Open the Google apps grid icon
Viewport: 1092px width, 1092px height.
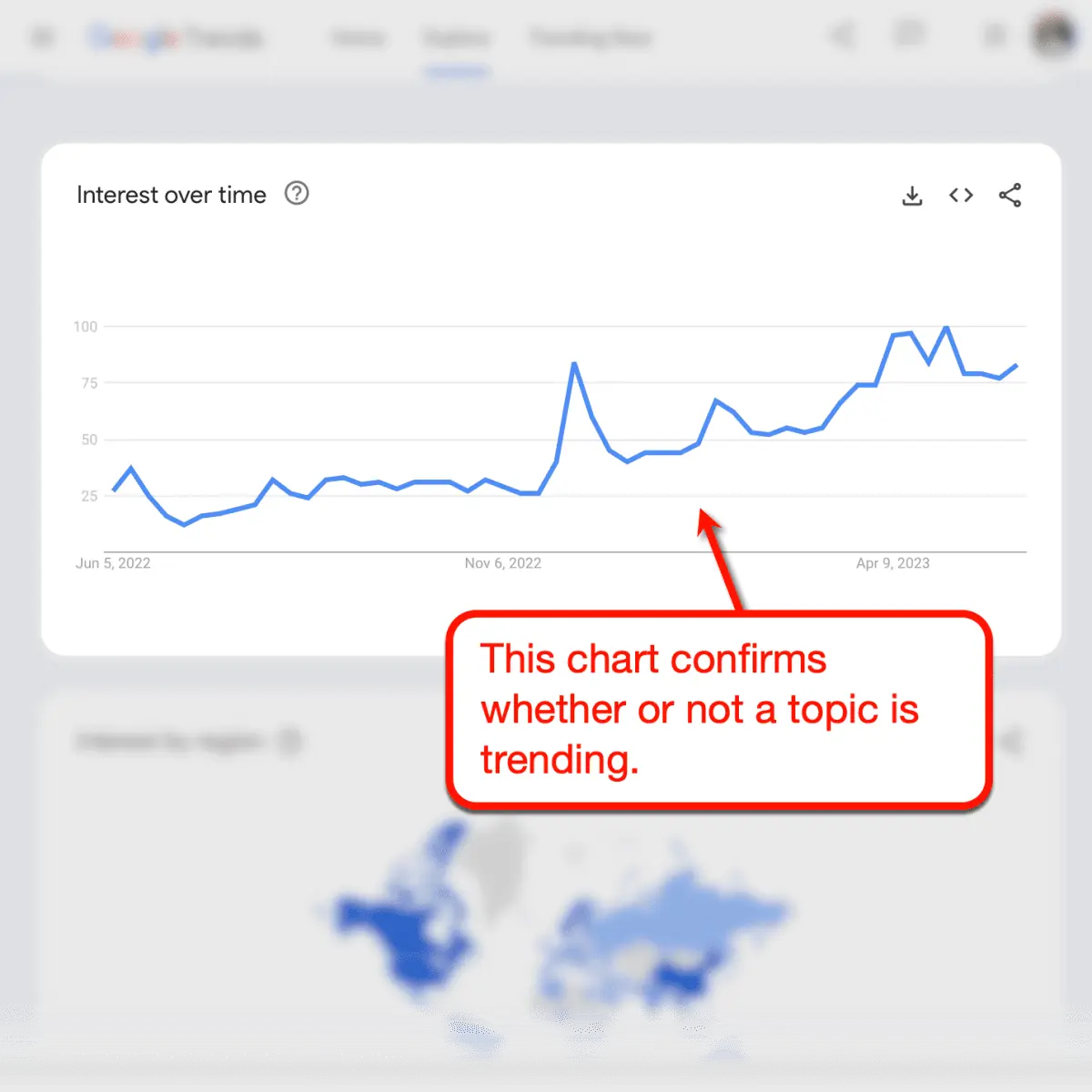click(x=996, y=36)
